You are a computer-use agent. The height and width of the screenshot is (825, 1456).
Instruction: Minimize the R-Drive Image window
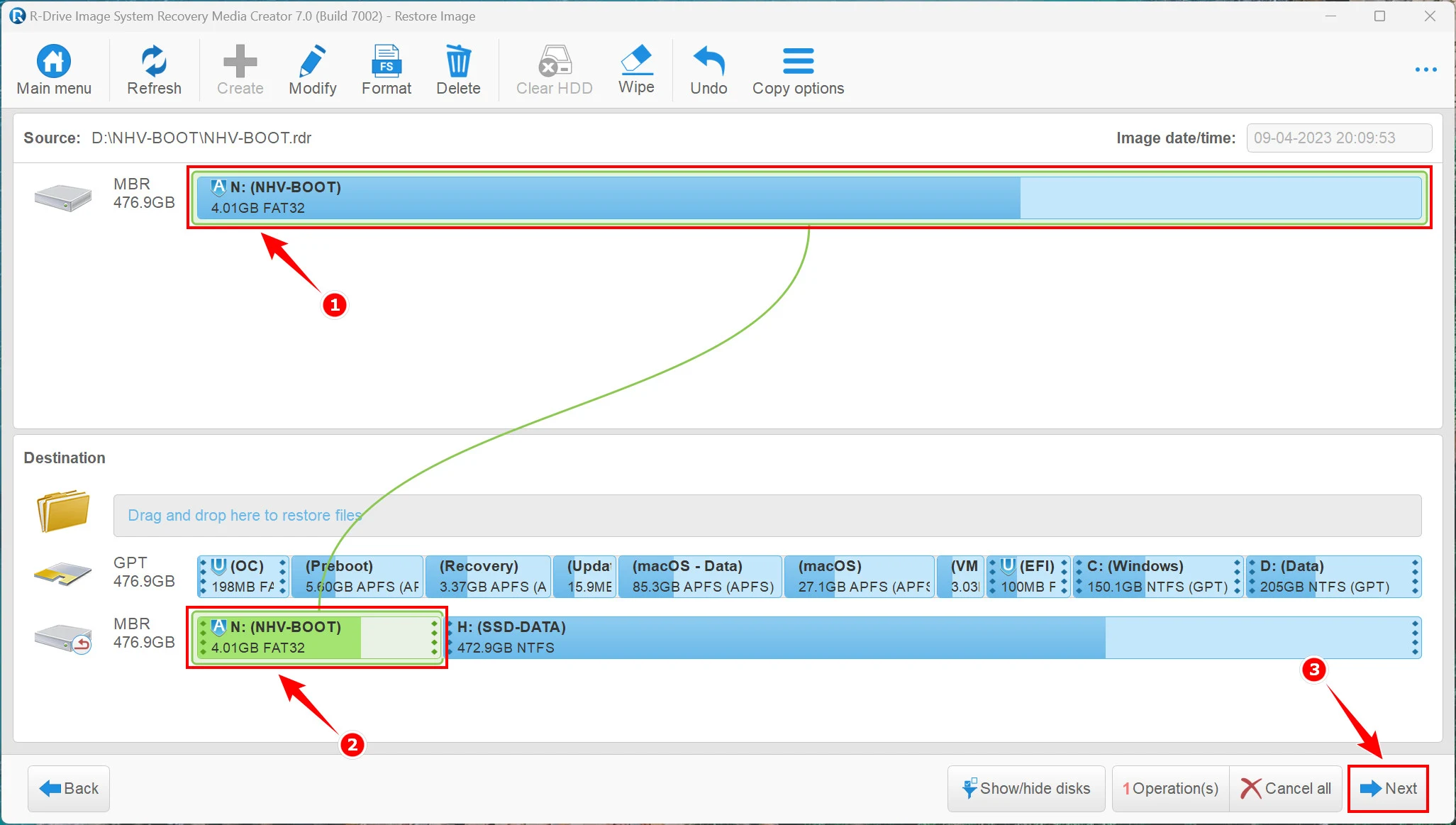click(x=1330, y=16)
